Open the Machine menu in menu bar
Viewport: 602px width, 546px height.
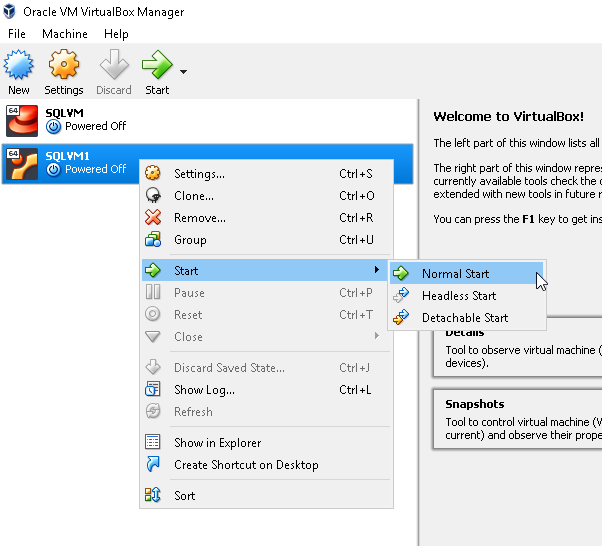coord(65,34)
